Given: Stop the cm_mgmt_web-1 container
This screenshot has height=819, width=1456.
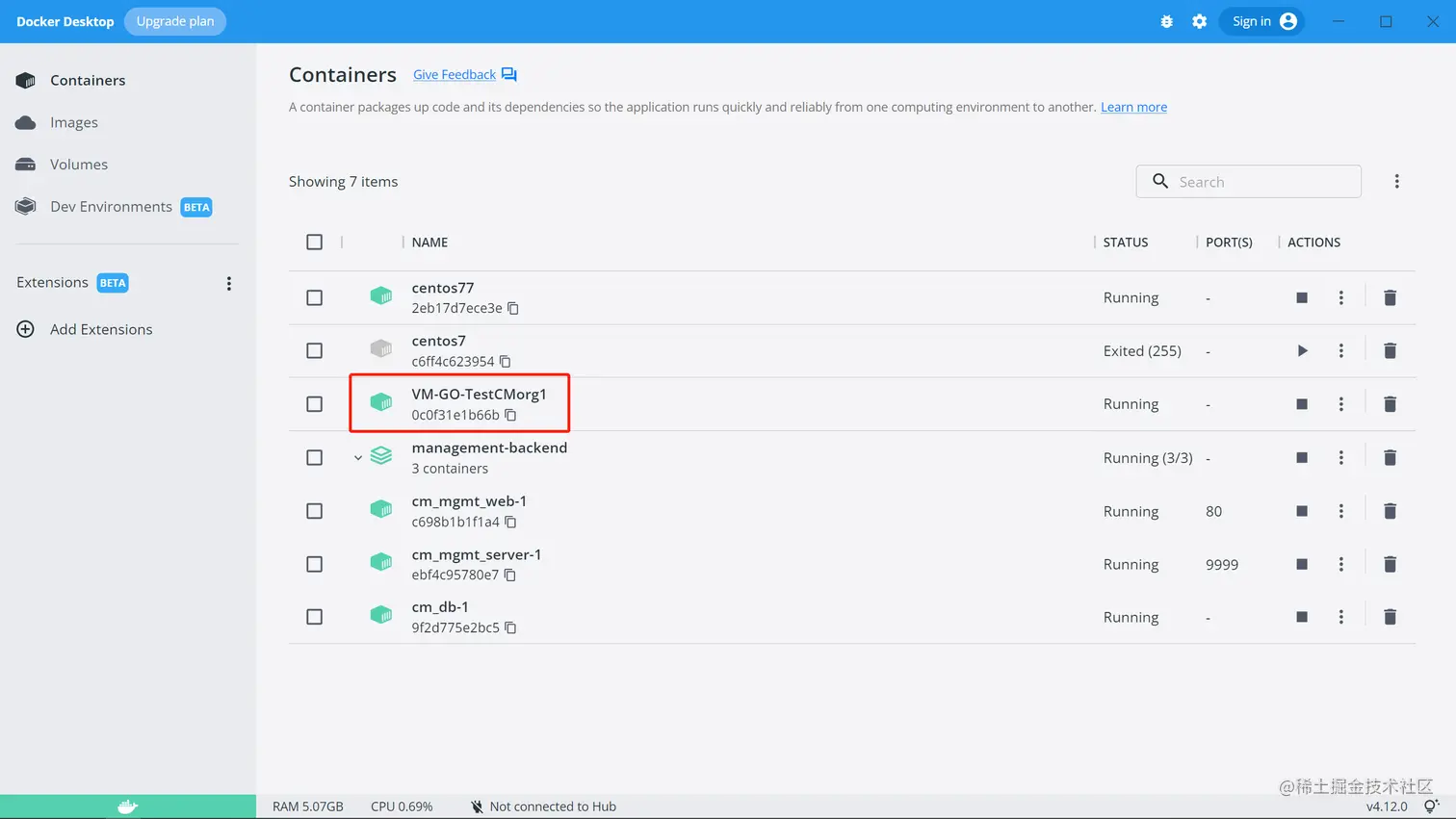Looking at the screenshot, I should click(1302, 511).
